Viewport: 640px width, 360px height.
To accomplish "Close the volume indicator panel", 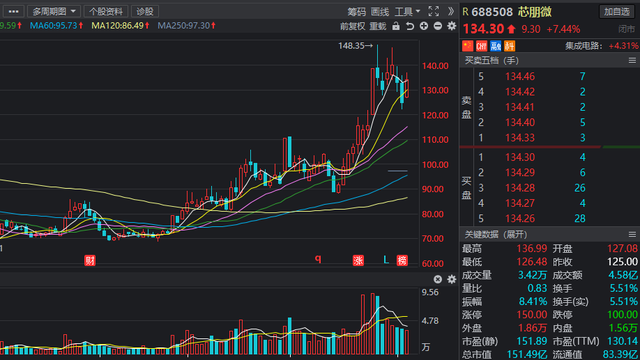I will [438, 279].
